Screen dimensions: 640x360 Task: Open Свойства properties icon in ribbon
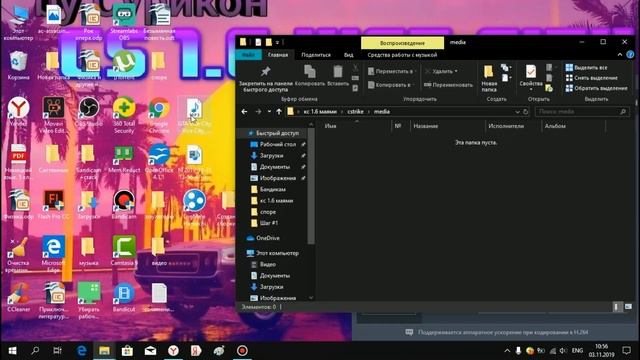[x=531, y=72]
